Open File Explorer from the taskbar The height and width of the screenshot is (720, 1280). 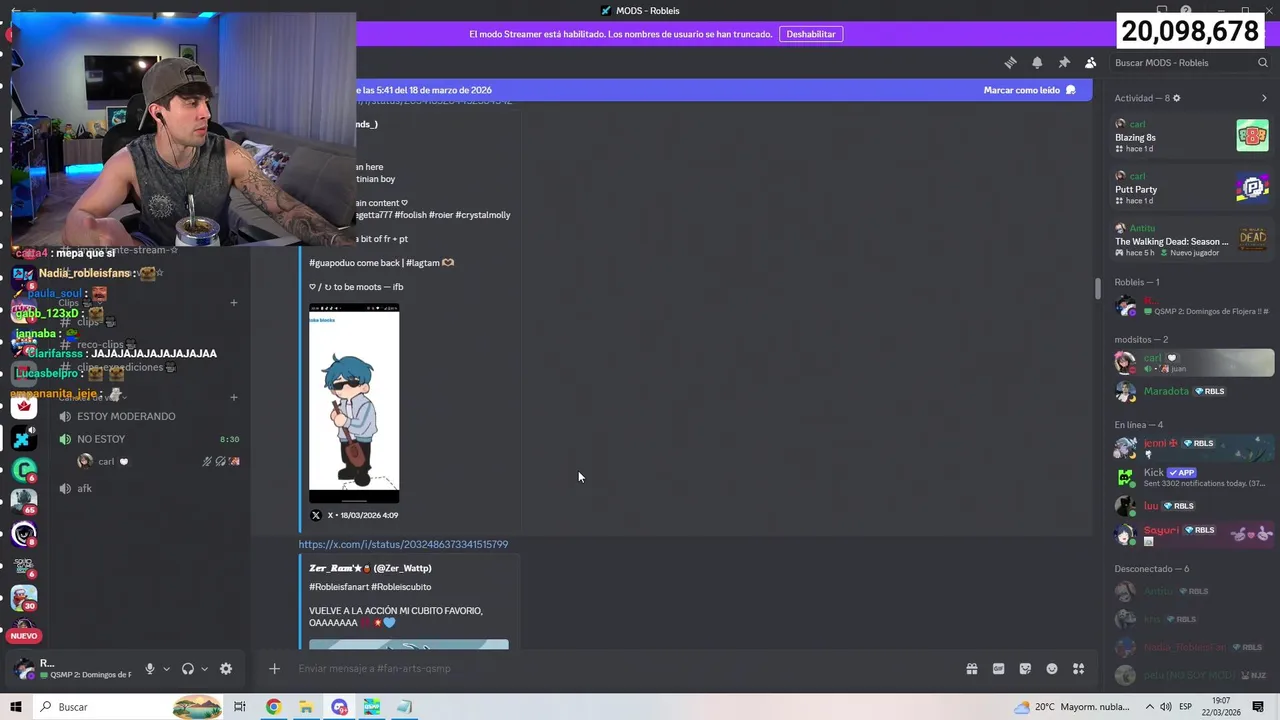(306, 707)
